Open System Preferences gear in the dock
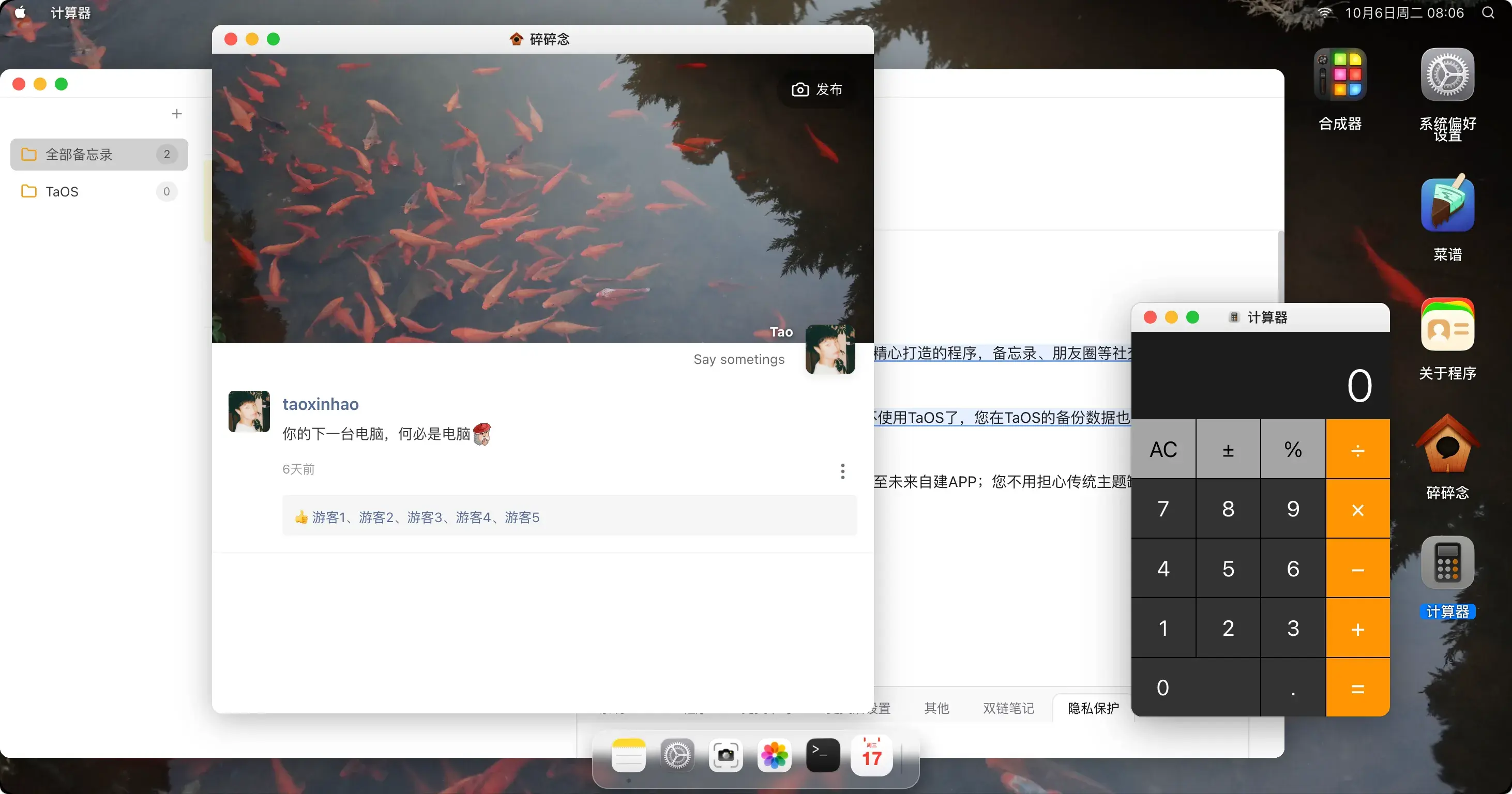The image size is (1512, 794). coord(677,755)
